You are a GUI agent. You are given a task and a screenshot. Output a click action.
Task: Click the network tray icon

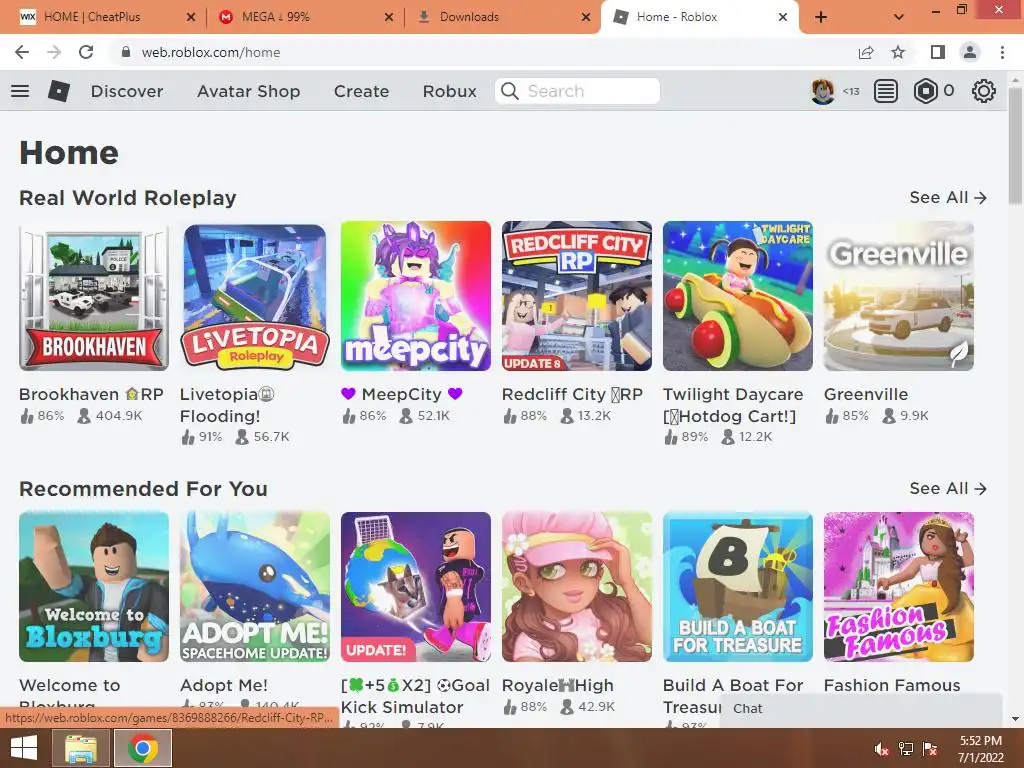point(906,749)
